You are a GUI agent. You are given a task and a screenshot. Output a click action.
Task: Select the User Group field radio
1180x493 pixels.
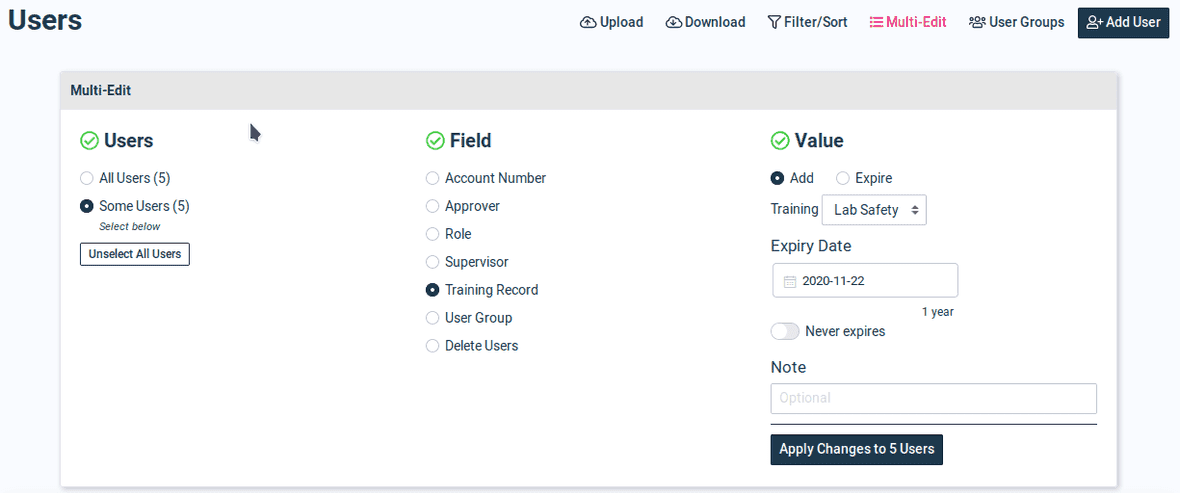[x=433, y=318]
